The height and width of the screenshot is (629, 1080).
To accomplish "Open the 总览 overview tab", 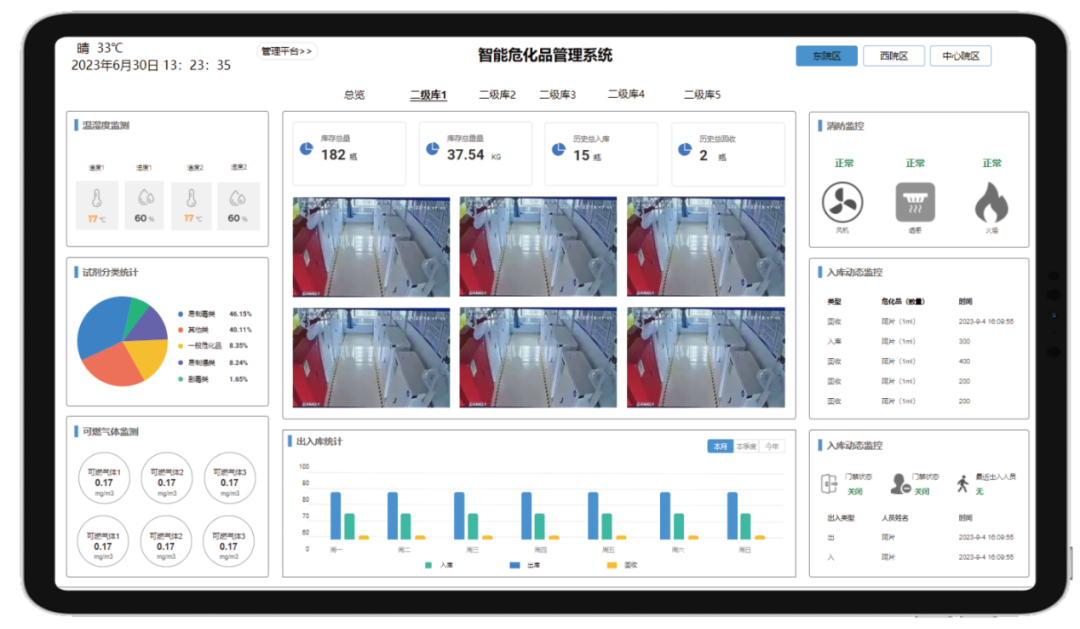I will [354, 95].
